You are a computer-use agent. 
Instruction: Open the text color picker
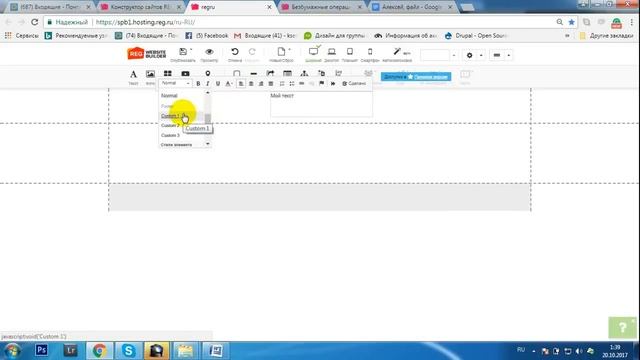(229, 84)
